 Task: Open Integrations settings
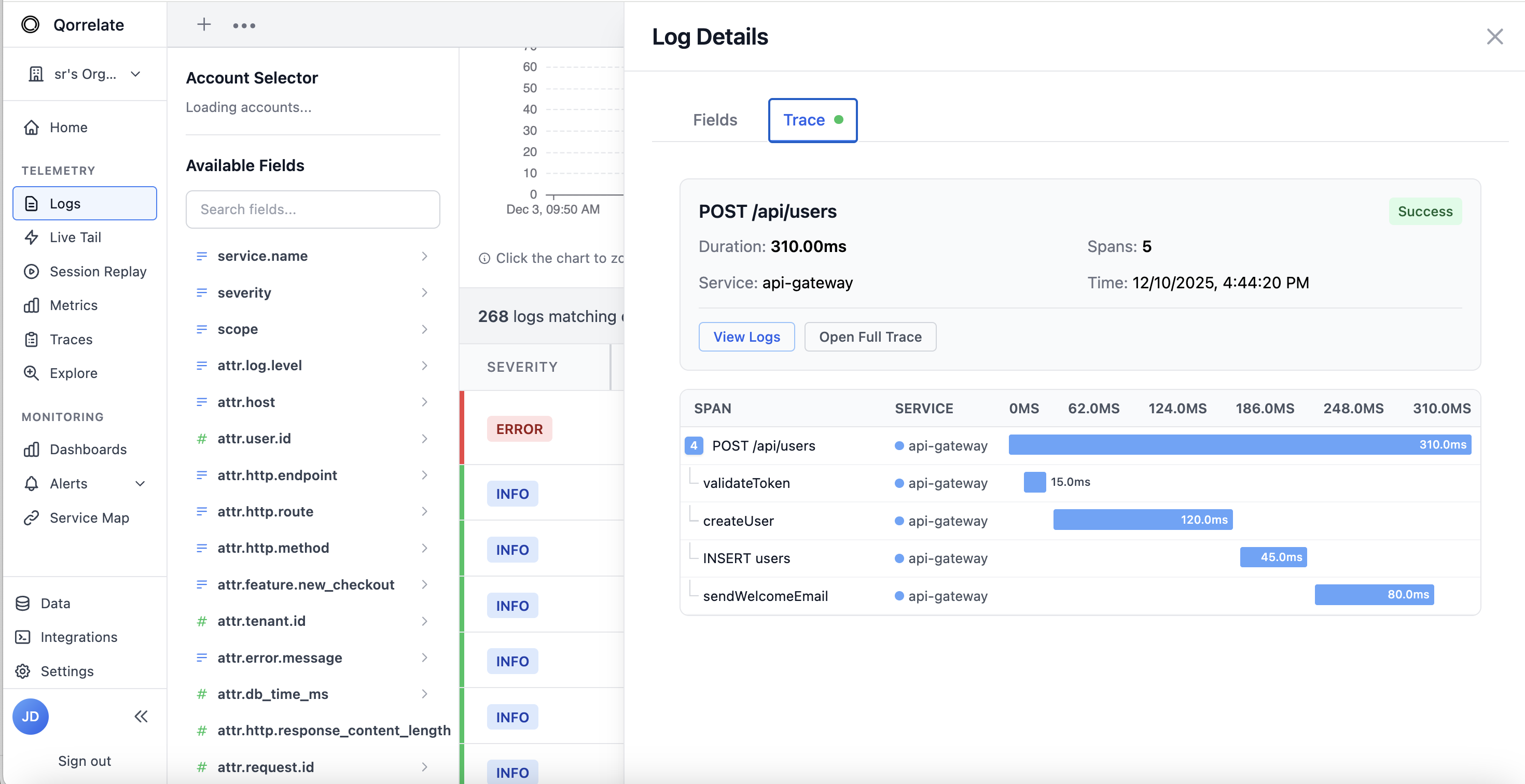[x=79, y=637]
